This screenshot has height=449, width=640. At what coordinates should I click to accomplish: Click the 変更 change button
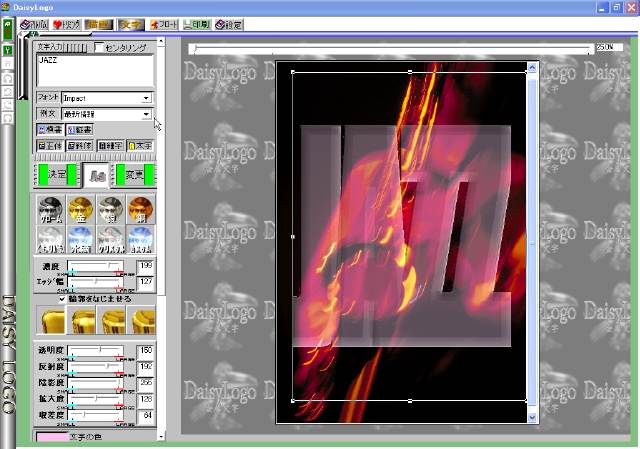135,175
